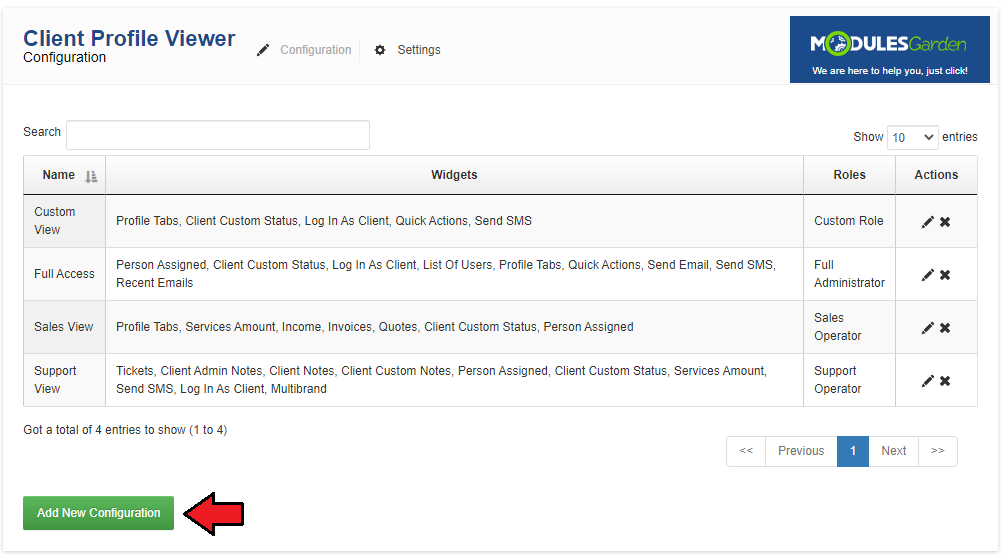
Task: Select page 1 in pagination
Action: 852,451
